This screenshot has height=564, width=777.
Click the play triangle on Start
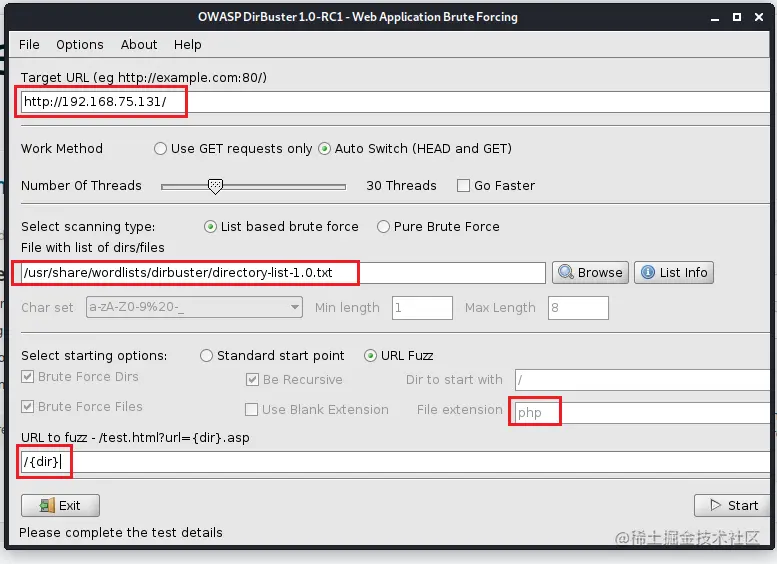coord(716,505)
